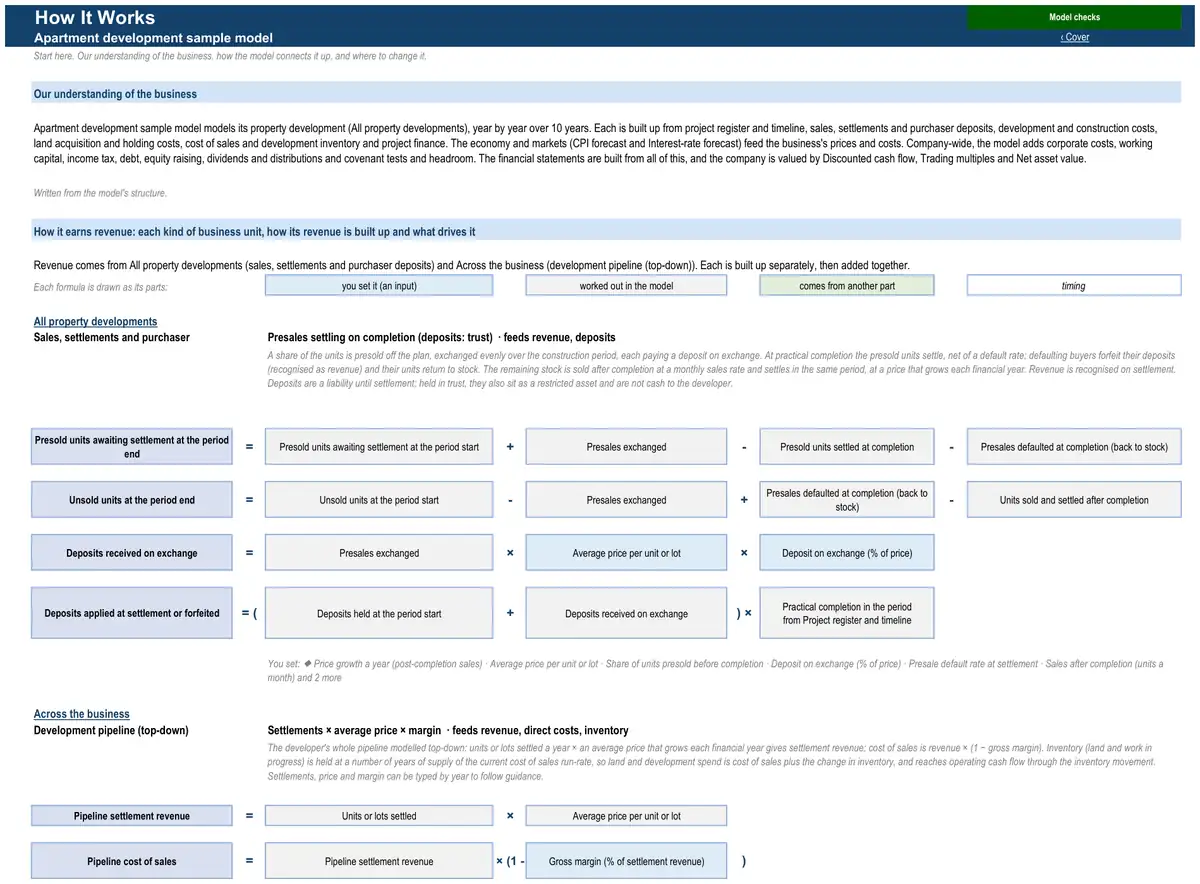
Task: Follow the Across the business link
Action: pos(82,714)
